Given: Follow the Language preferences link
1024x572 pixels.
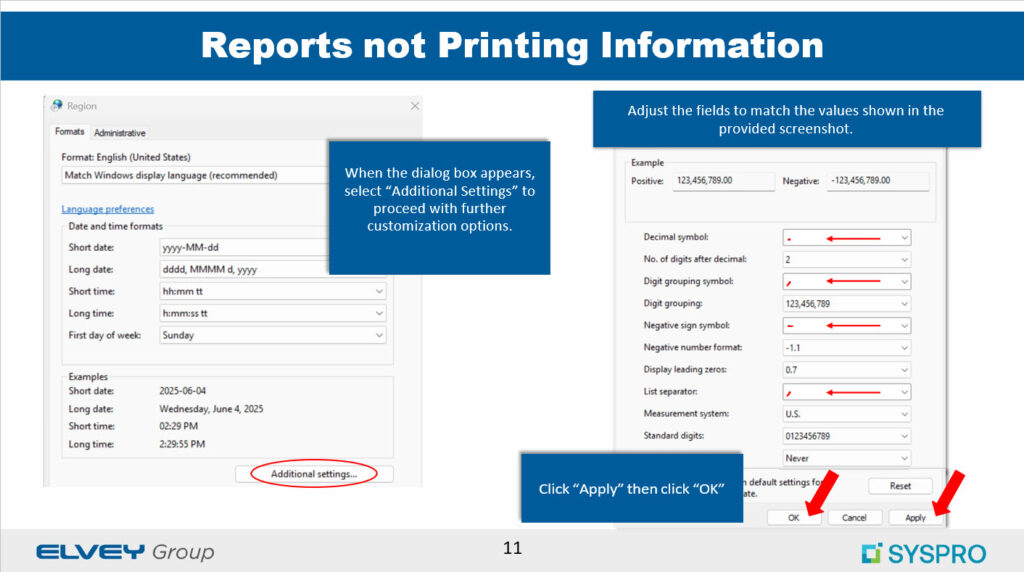Looking at the screenshot, I should 108,209.
